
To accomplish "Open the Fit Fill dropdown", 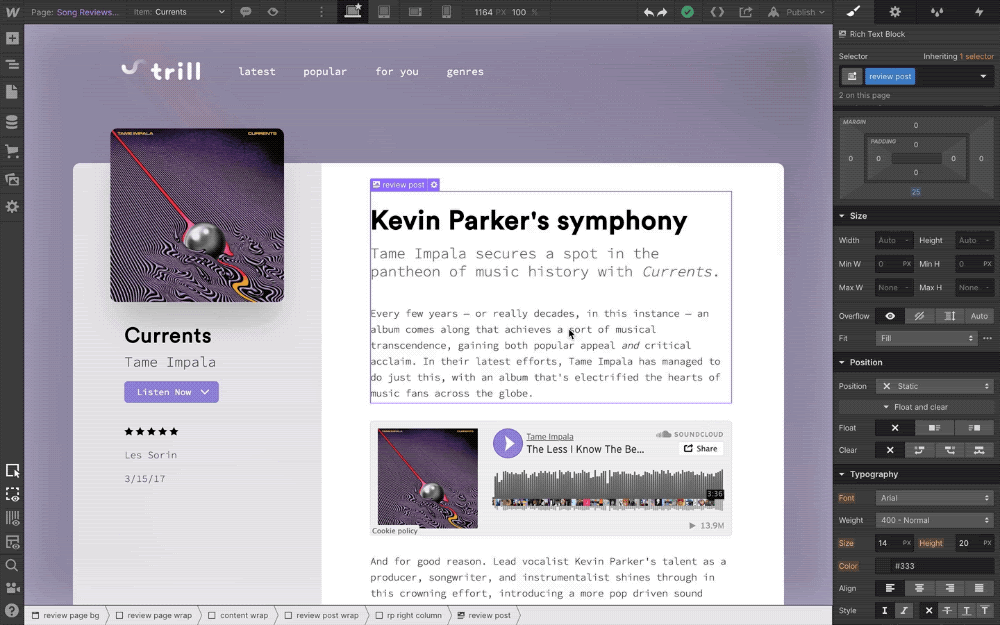I will click(926, 338).
